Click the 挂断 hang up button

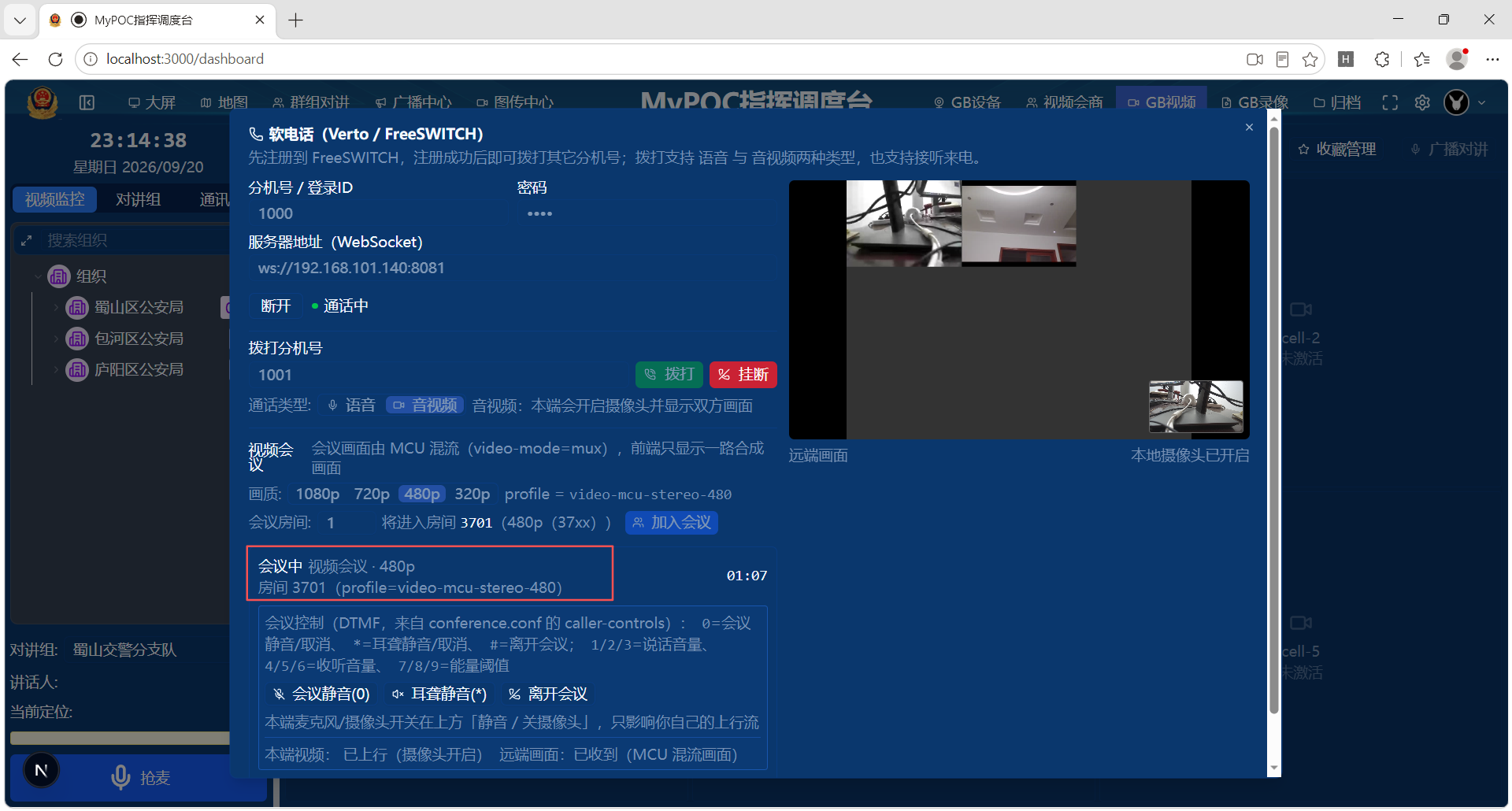click(x=743, y=375)
